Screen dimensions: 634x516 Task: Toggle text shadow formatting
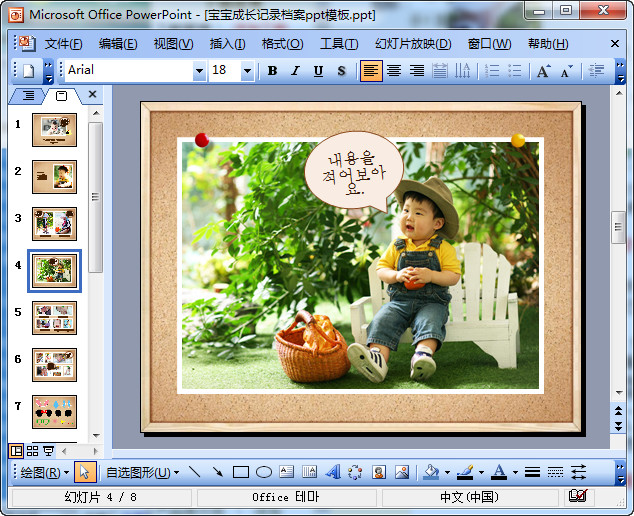click(x=342, y=71)
